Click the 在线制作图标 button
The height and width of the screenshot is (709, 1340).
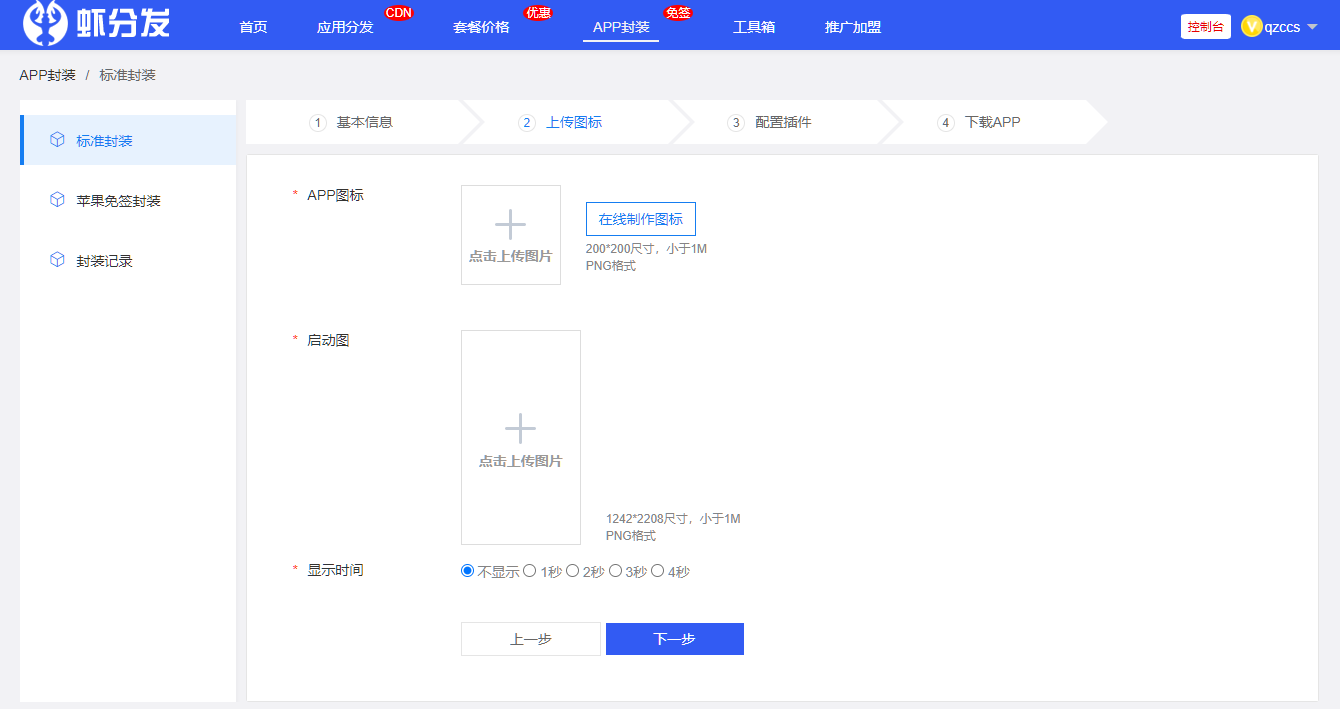640,219
